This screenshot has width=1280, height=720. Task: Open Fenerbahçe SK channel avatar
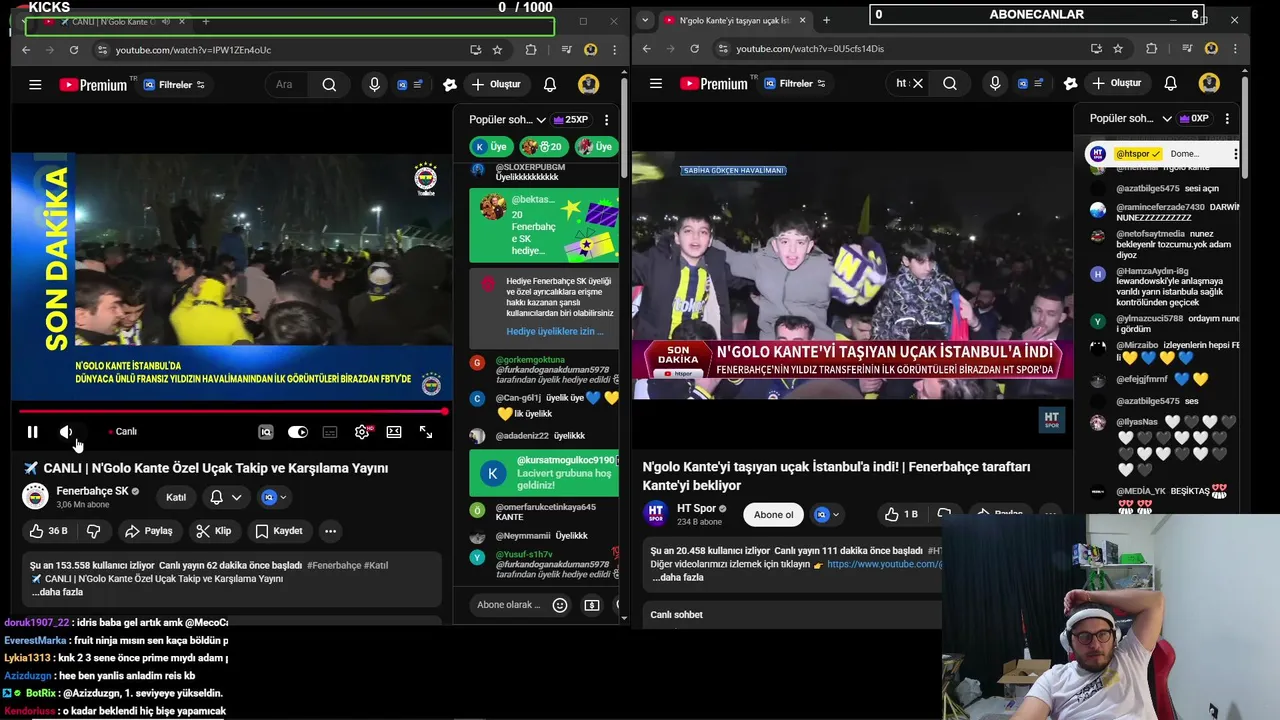click(x=35, y=496)
